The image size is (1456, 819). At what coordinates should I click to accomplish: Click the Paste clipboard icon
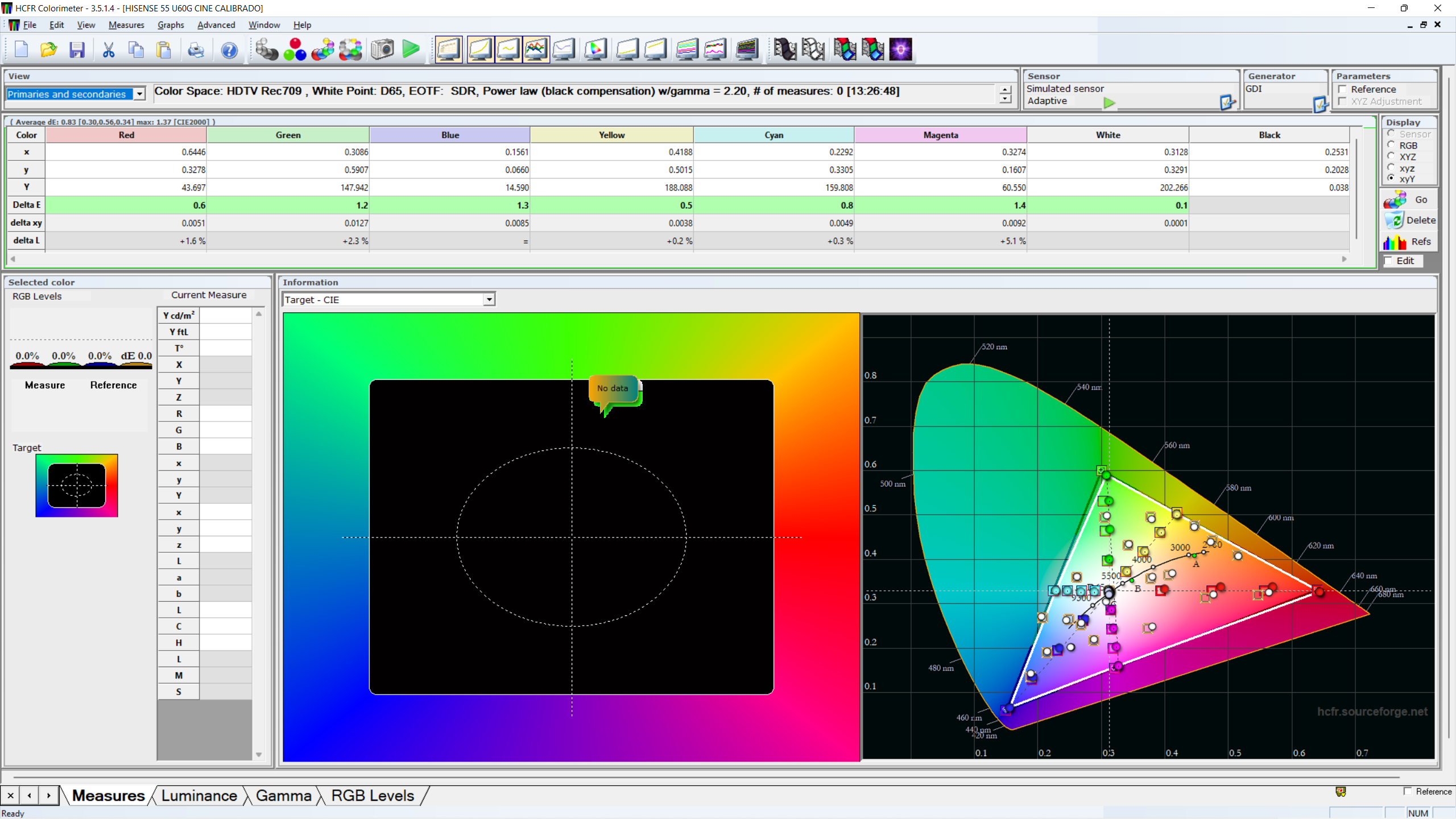point(164,49)
